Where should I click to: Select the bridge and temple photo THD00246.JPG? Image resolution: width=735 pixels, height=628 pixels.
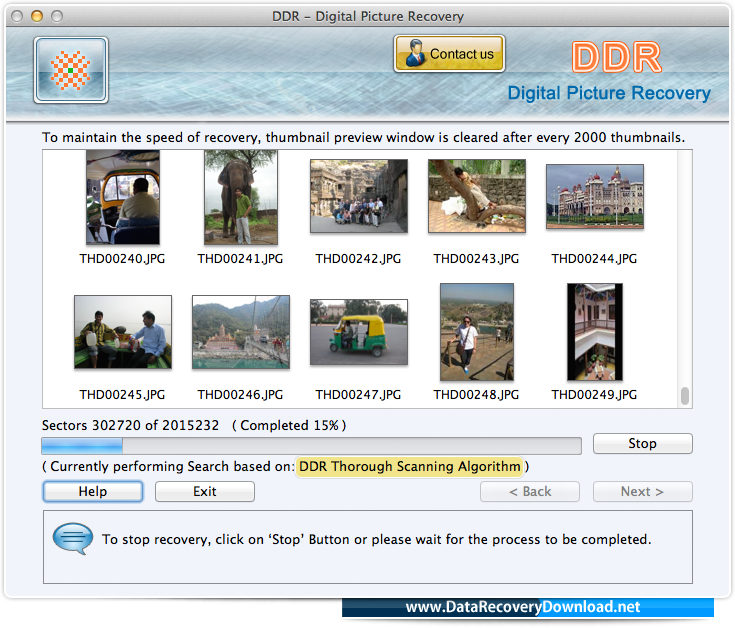pos(241,332)
